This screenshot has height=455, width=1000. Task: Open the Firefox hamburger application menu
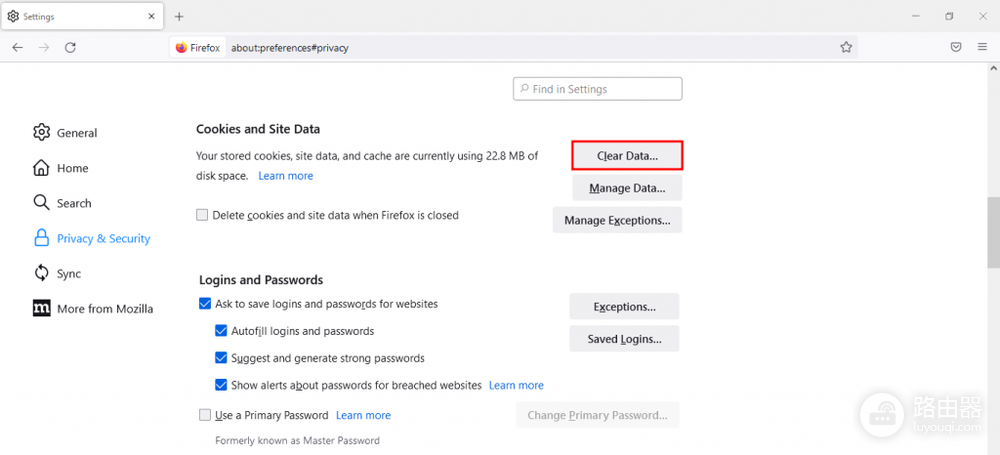pos(982,47)
